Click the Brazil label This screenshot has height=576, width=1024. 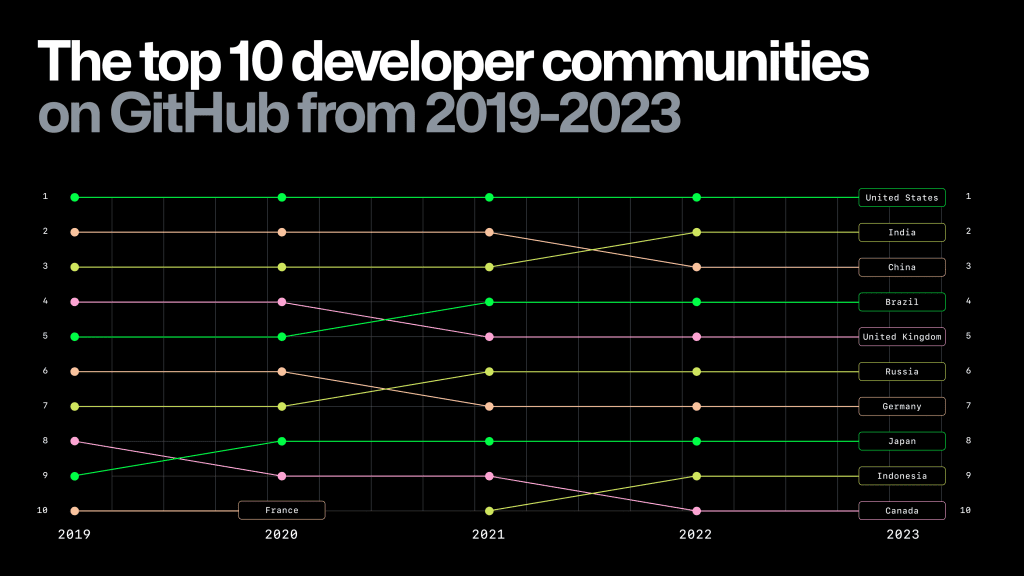901,302
